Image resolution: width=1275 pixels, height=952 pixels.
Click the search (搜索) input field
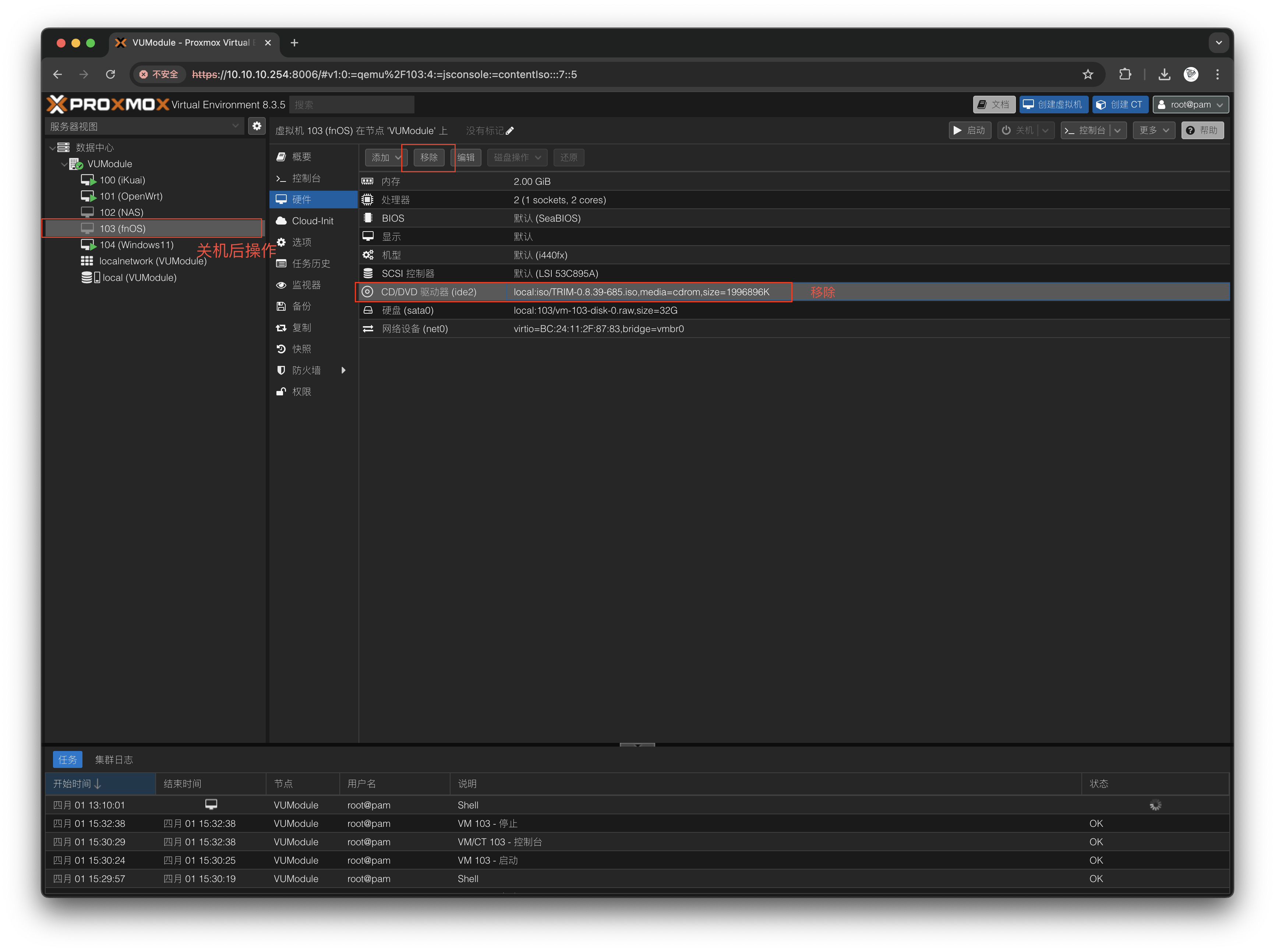point(352,105)
